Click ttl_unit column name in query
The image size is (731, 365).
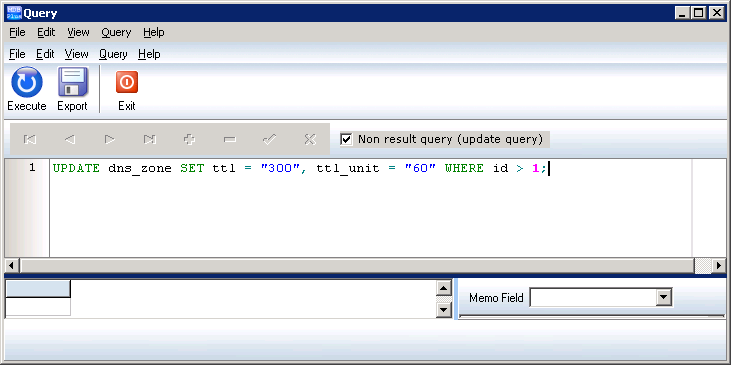pyautogui.click(x=348, y=168)
